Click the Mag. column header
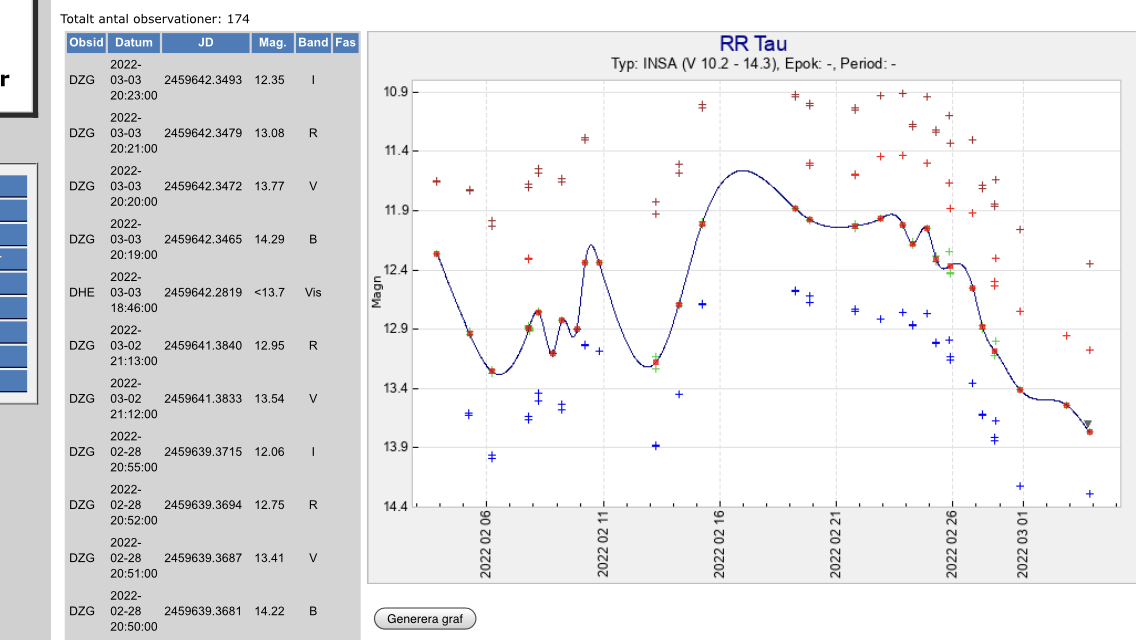Screen dimensions: 1136x640 (x=272, y=43)
